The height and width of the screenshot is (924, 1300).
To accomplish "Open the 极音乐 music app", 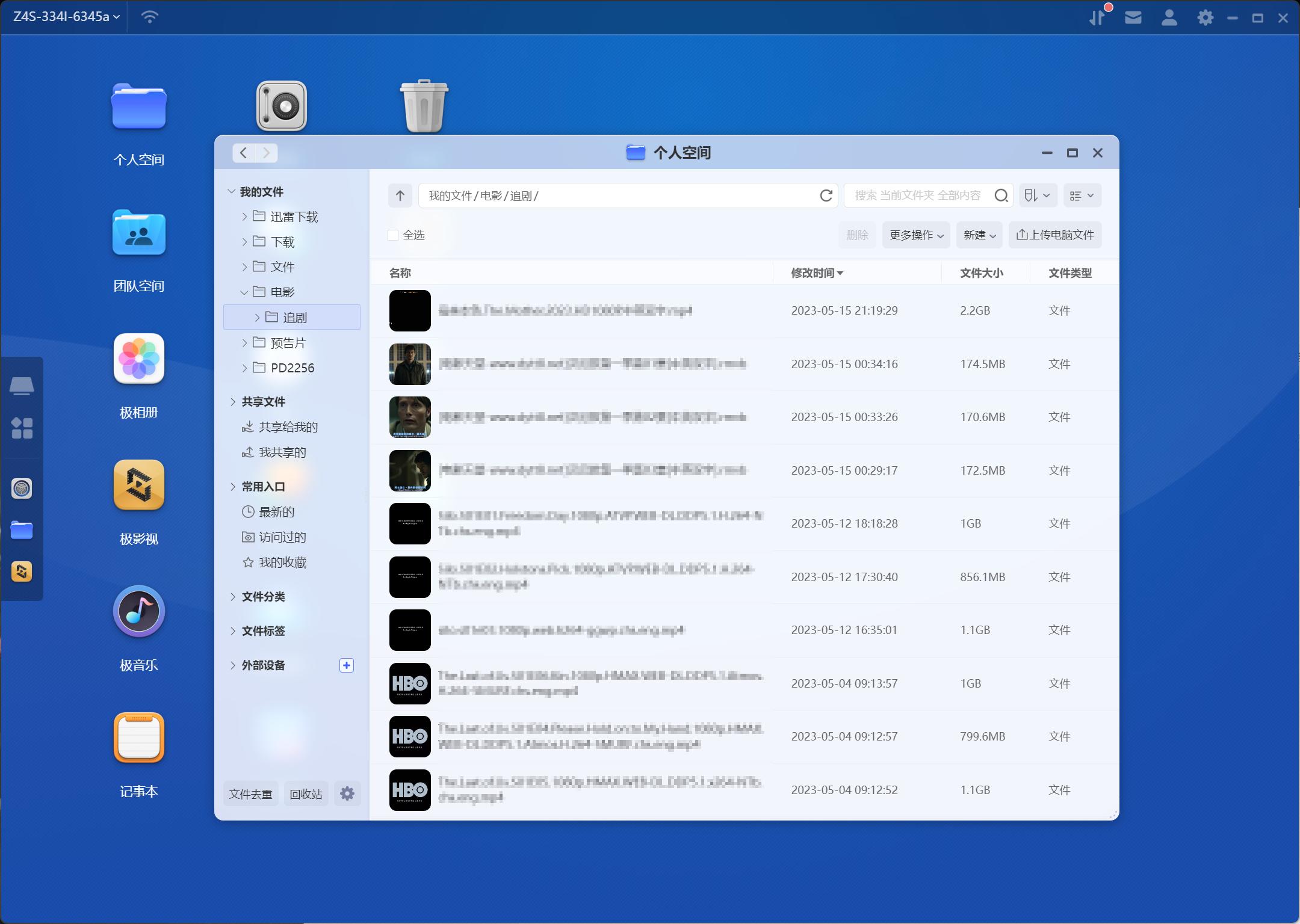I will click(139, 612).
